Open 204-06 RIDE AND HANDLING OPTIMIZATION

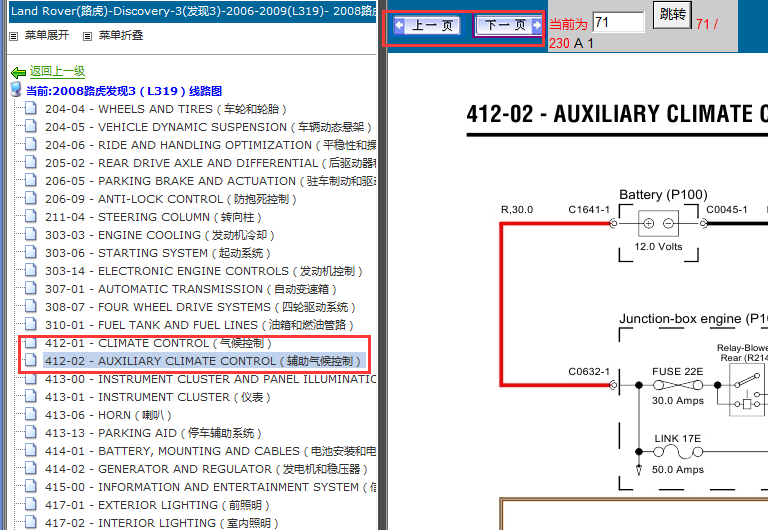pos(210,145)
